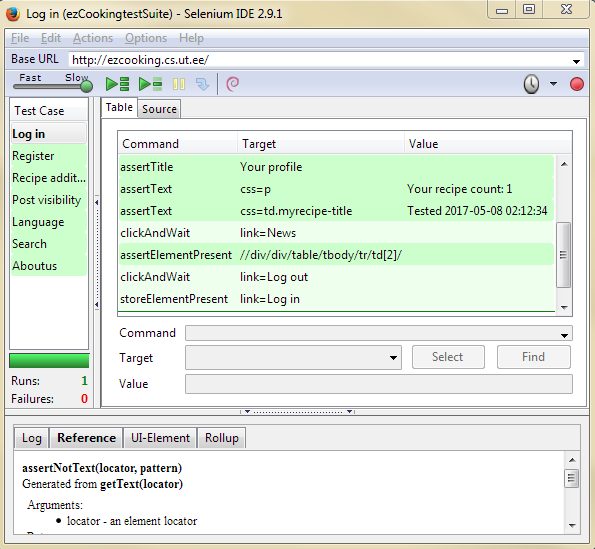Open the File menu
This screenshot has height=549, width=595.
tap(20, 38)
